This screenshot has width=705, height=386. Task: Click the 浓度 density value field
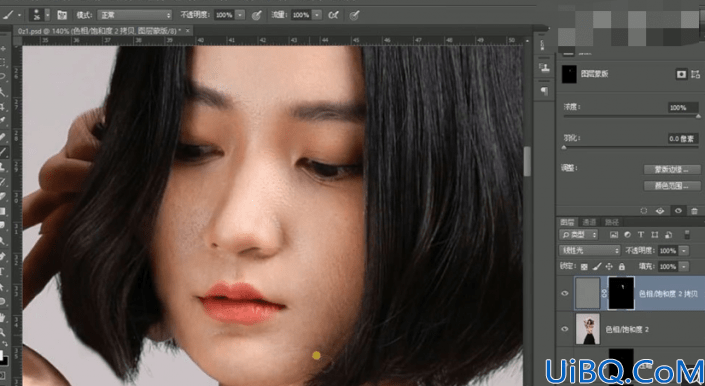pos(683,107)
